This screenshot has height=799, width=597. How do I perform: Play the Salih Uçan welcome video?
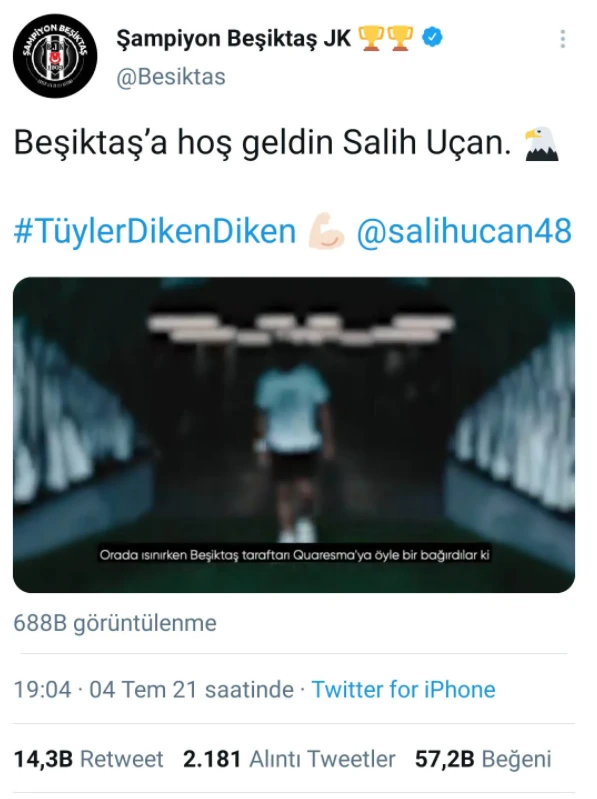coord(294,435)
